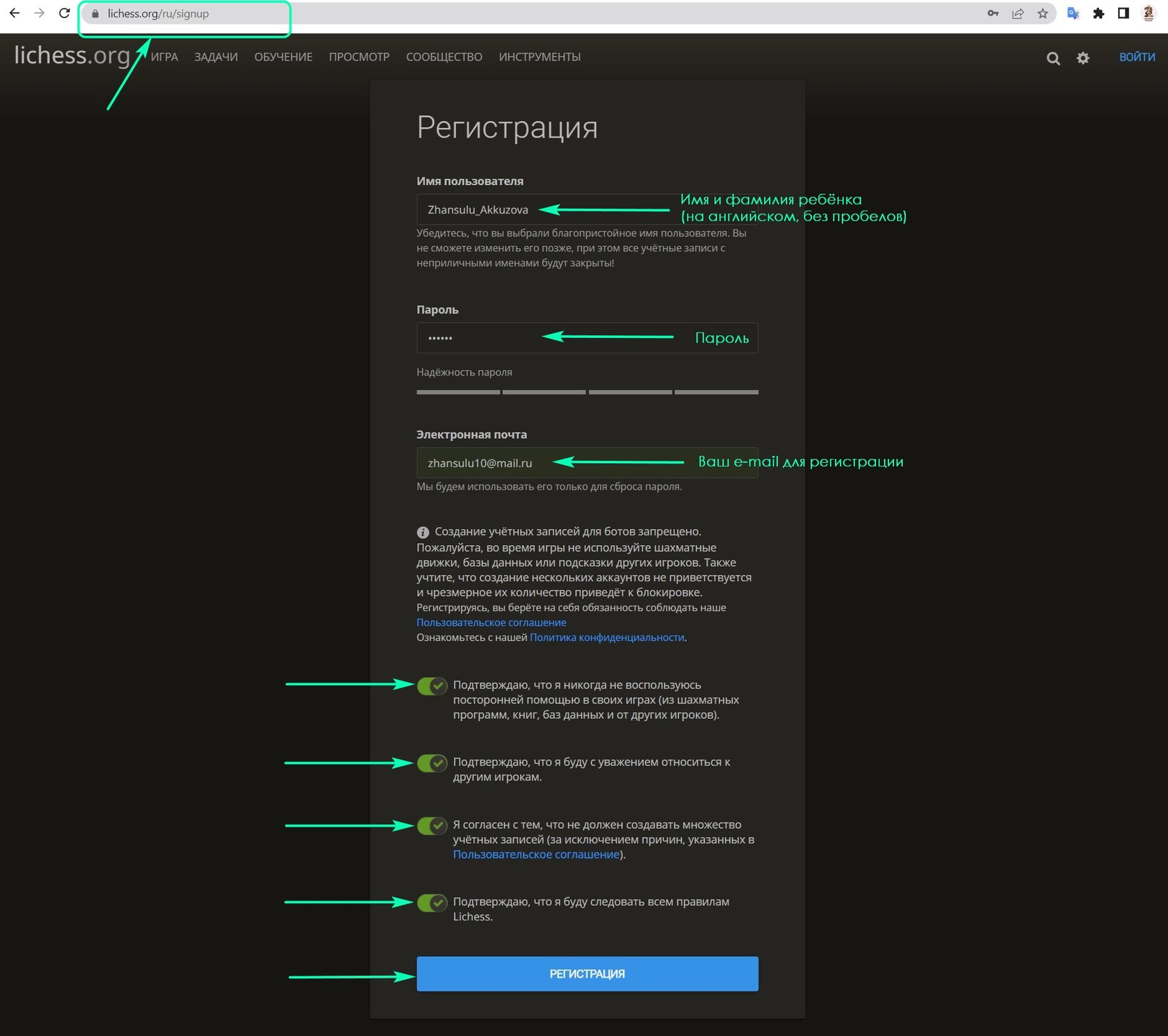Toggle follow all Lichess rules switch
1168x1036 pixels.
click(432, 903)
